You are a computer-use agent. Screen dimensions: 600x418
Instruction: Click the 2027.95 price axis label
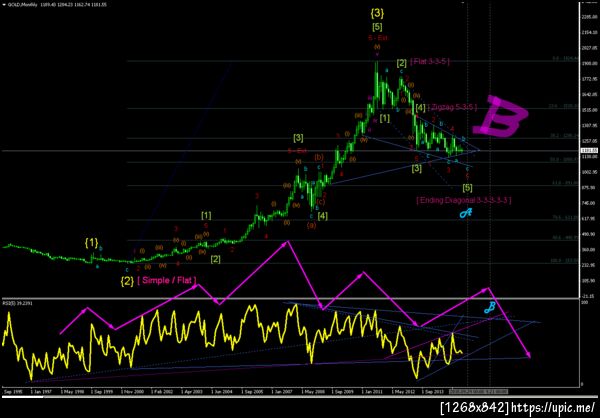tap(592, 48)
